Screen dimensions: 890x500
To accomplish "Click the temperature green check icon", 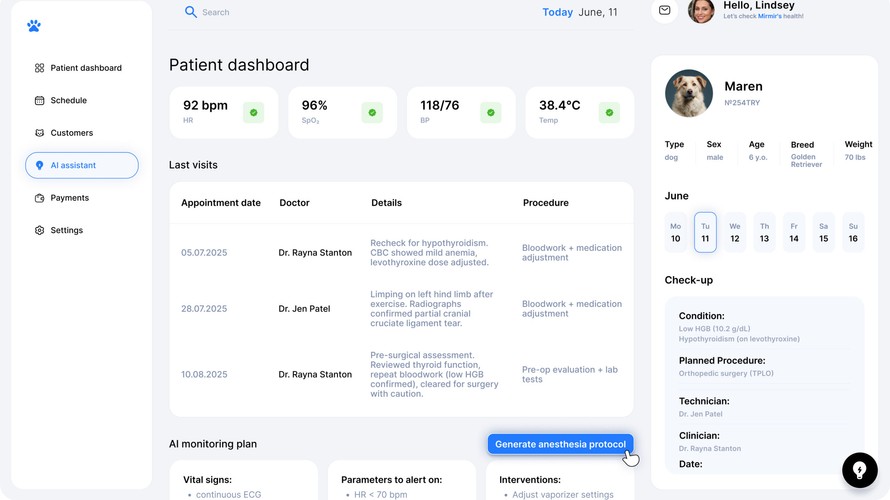I will tap(609, 113).
